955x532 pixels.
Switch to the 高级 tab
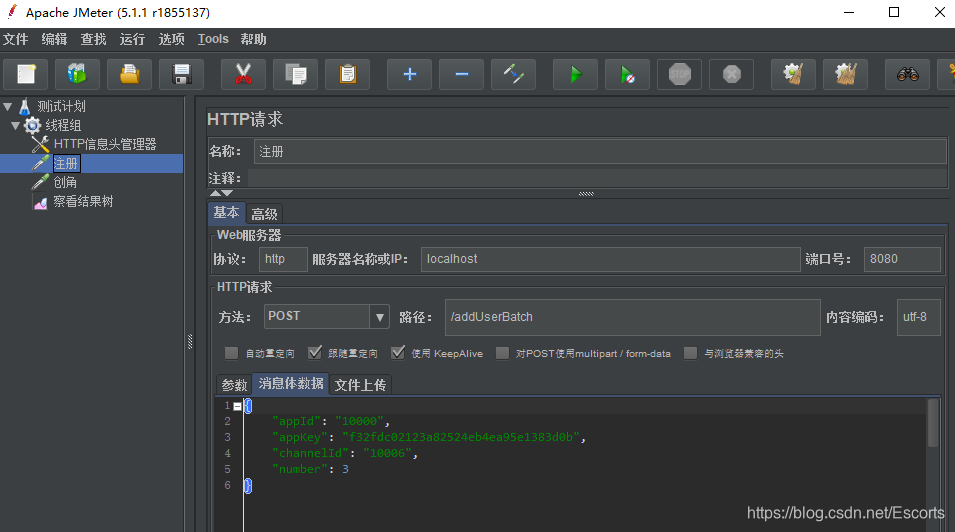264,214
